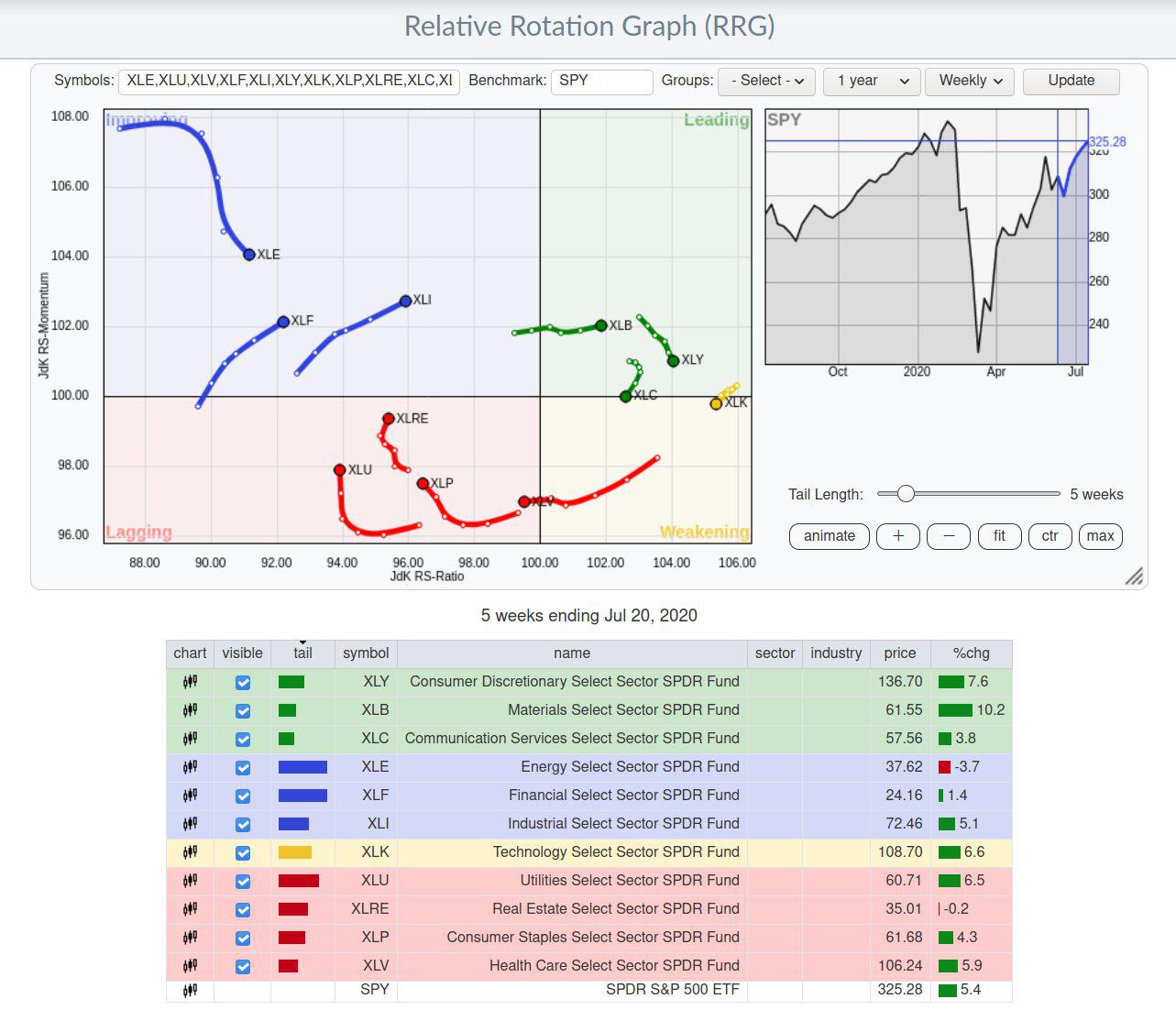Open XLE's price chart via its chart icon

(x=190, y=767)
